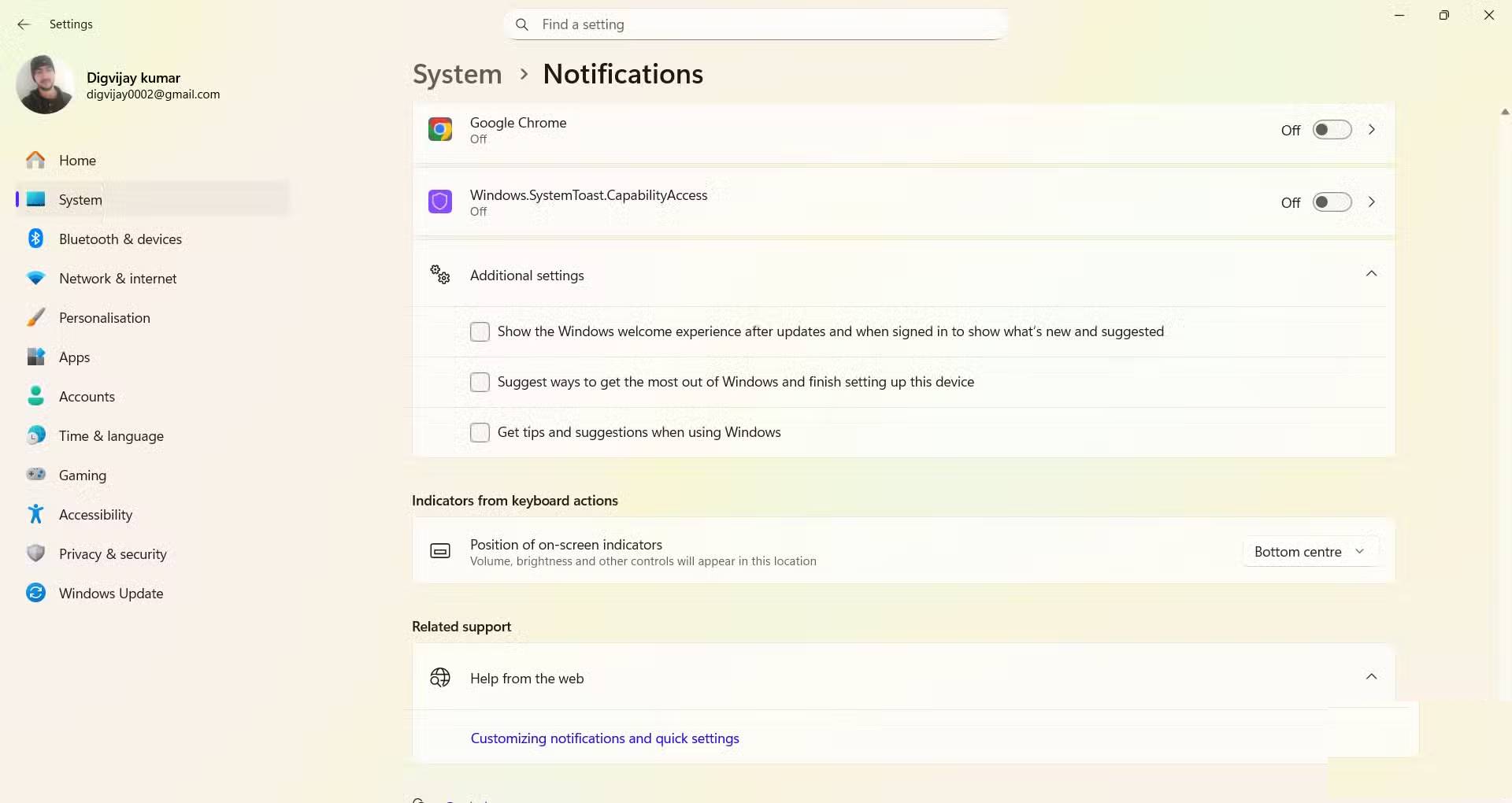The width and height of the screenshot is (1512, 803).
Task: Click the Google Chrome app icon
Action: click(x=440, y=129)
